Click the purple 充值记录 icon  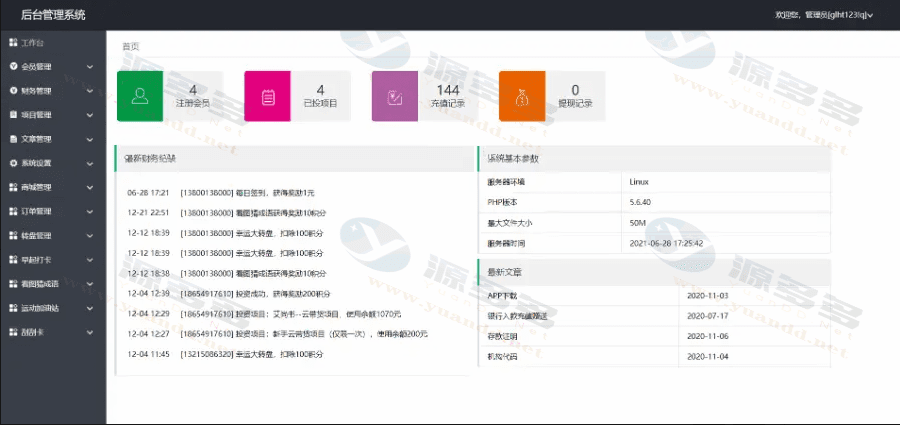(395, 96)
